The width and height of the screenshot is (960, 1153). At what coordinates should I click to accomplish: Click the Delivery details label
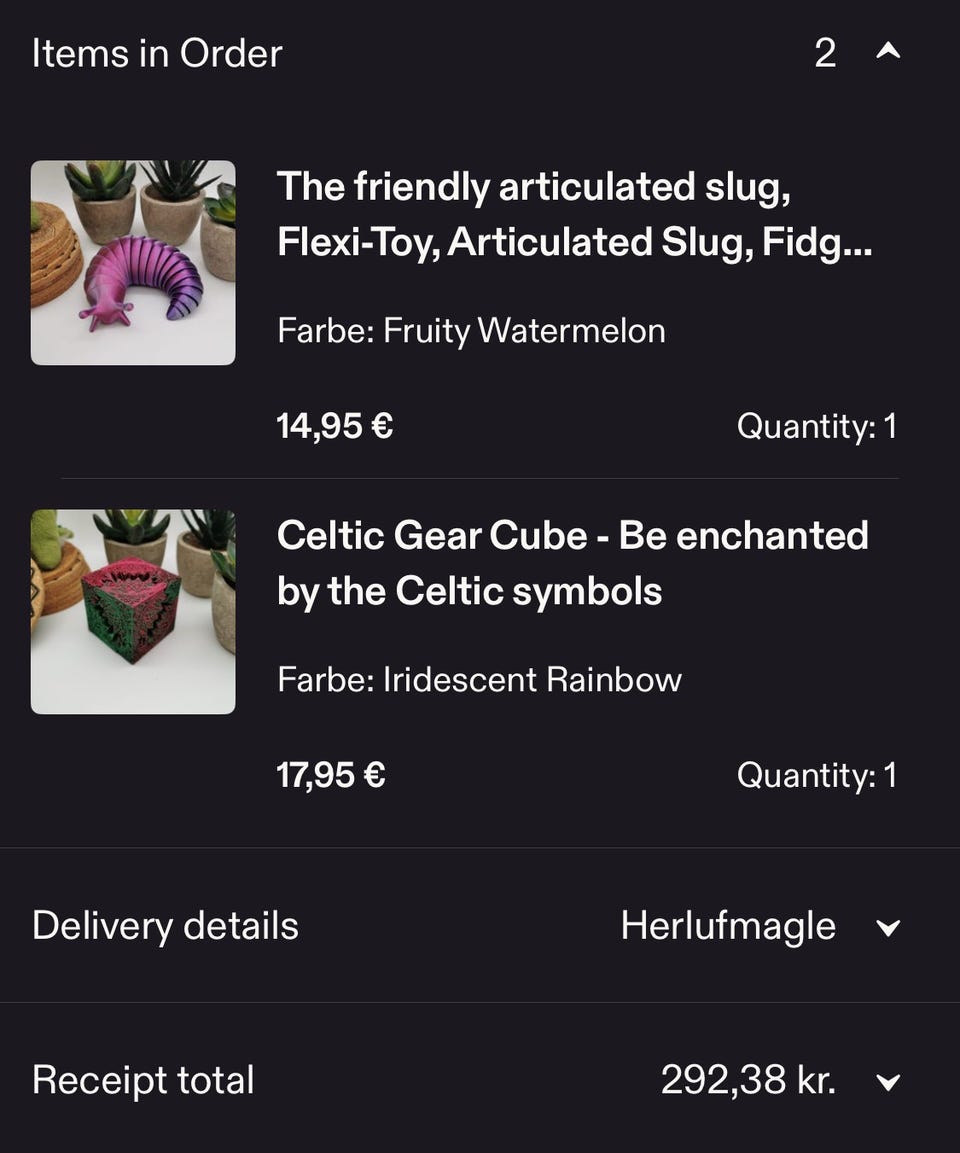[165, 926]
